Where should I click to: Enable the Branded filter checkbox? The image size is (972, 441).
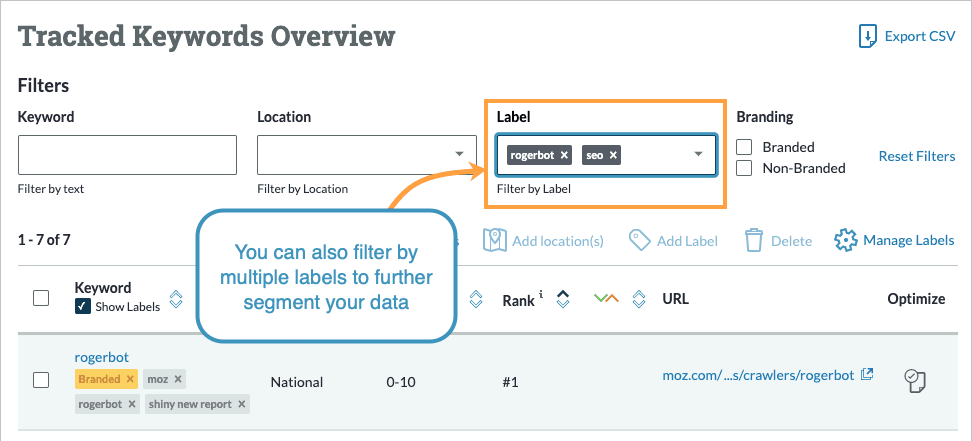click(x=744, y=147)
